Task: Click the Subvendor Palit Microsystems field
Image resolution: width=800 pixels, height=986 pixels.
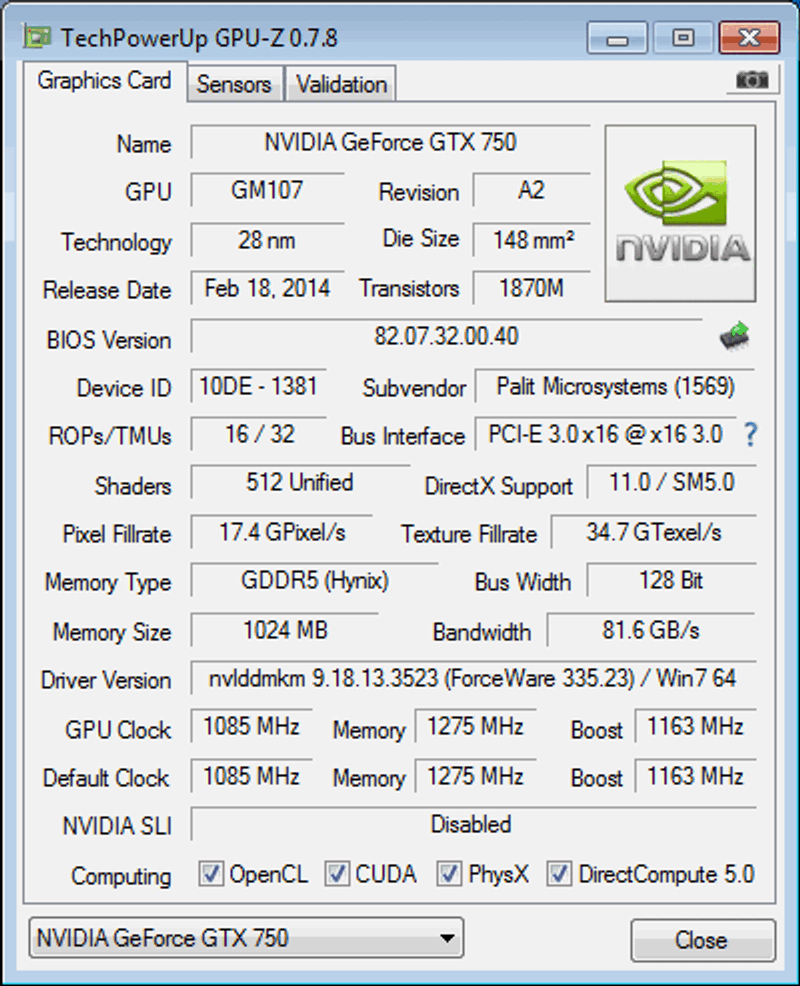Action: click(615, 387)
